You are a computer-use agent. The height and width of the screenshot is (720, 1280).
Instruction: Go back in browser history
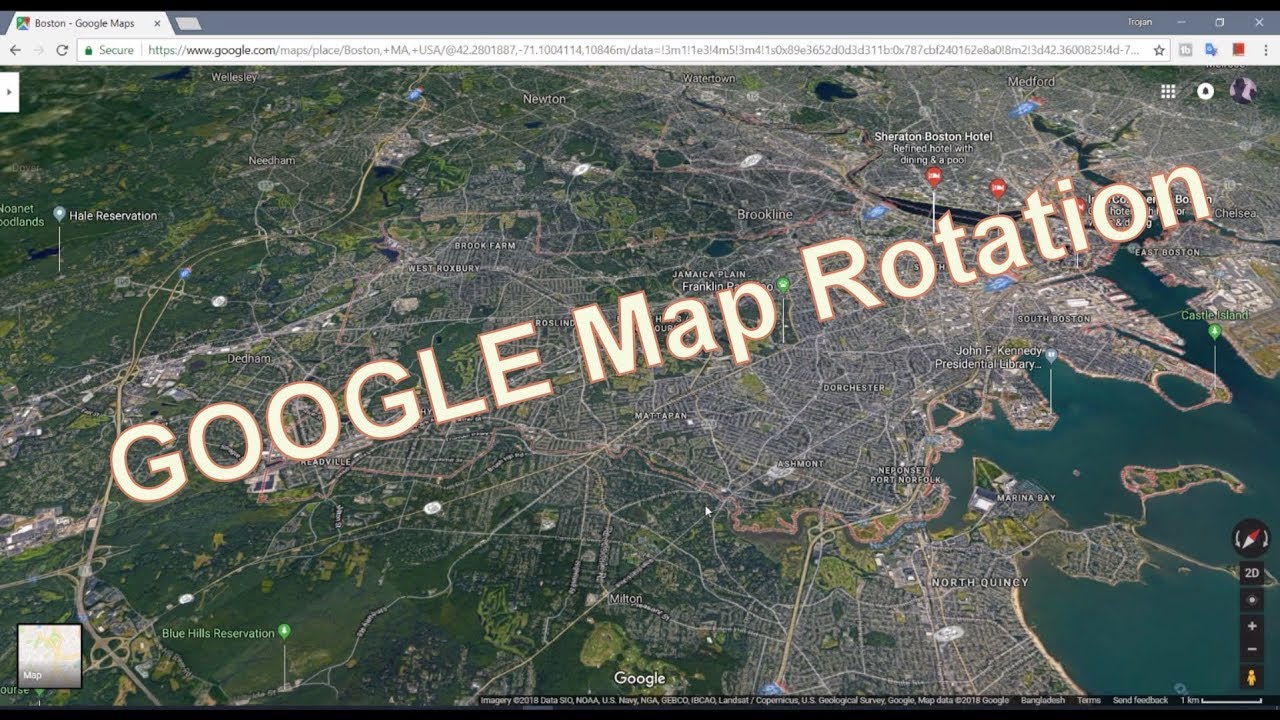coord(15,50)
